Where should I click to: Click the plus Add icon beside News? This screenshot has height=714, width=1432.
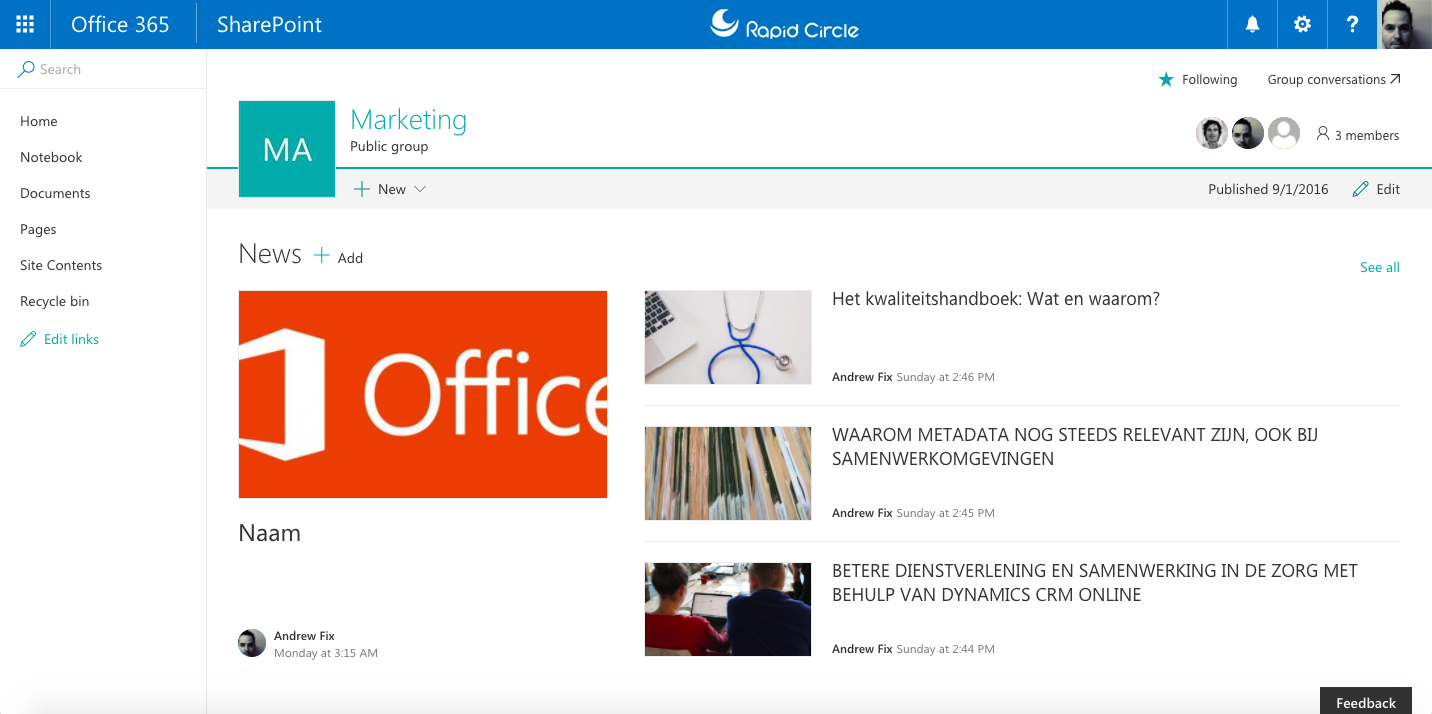coord(322,256)
